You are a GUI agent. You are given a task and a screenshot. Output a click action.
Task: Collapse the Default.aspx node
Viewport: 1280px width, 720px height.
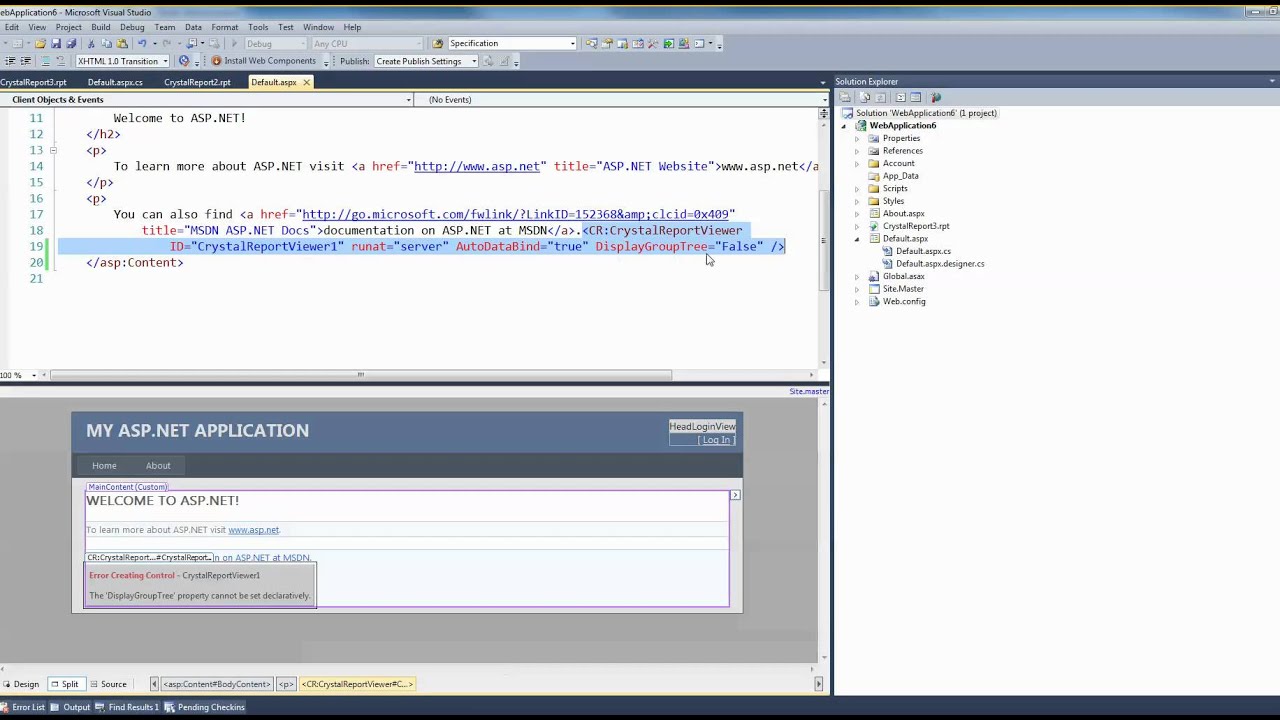857,239
